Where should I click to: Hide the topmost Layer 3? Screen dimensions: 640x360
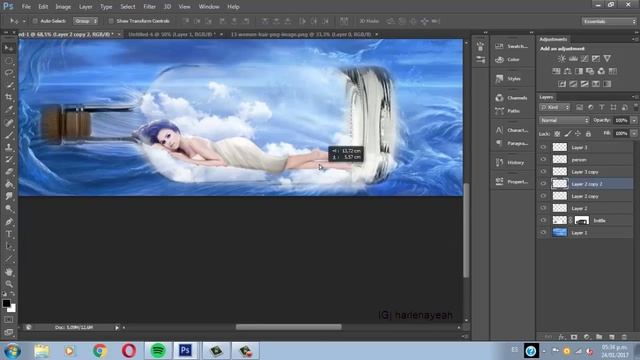coord(543,147)
